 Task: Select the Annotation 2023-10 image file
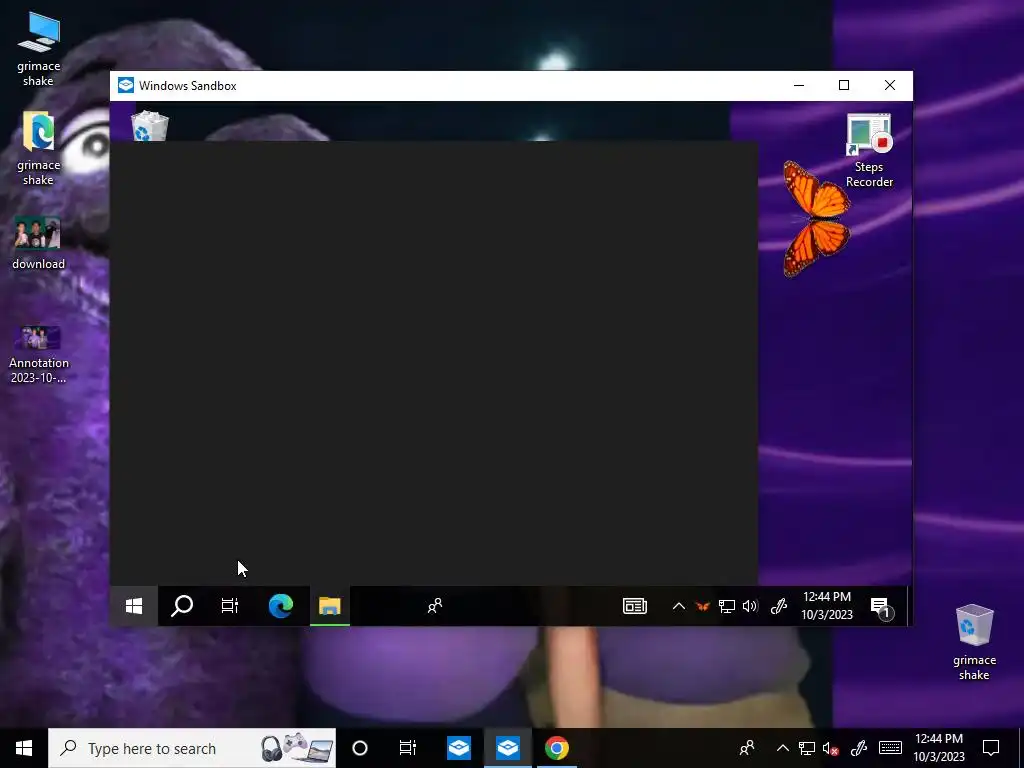pyautogui.click(x=39, y=355)
